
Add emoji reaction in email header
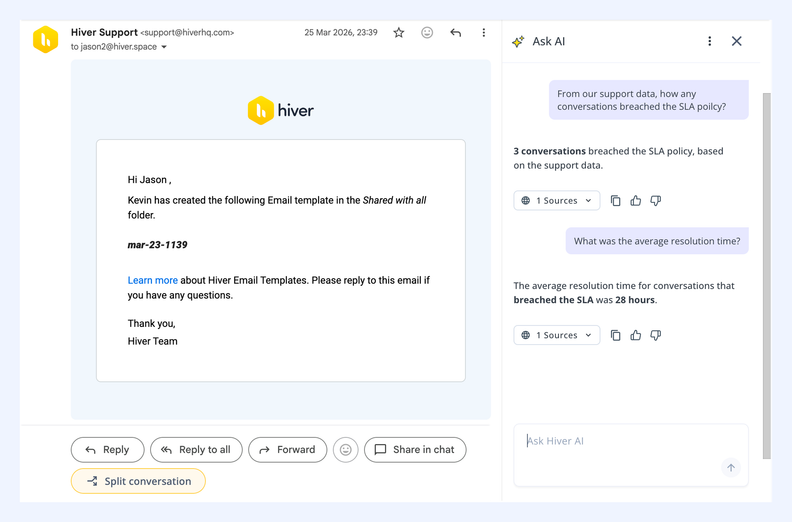[x=427, y=33]
